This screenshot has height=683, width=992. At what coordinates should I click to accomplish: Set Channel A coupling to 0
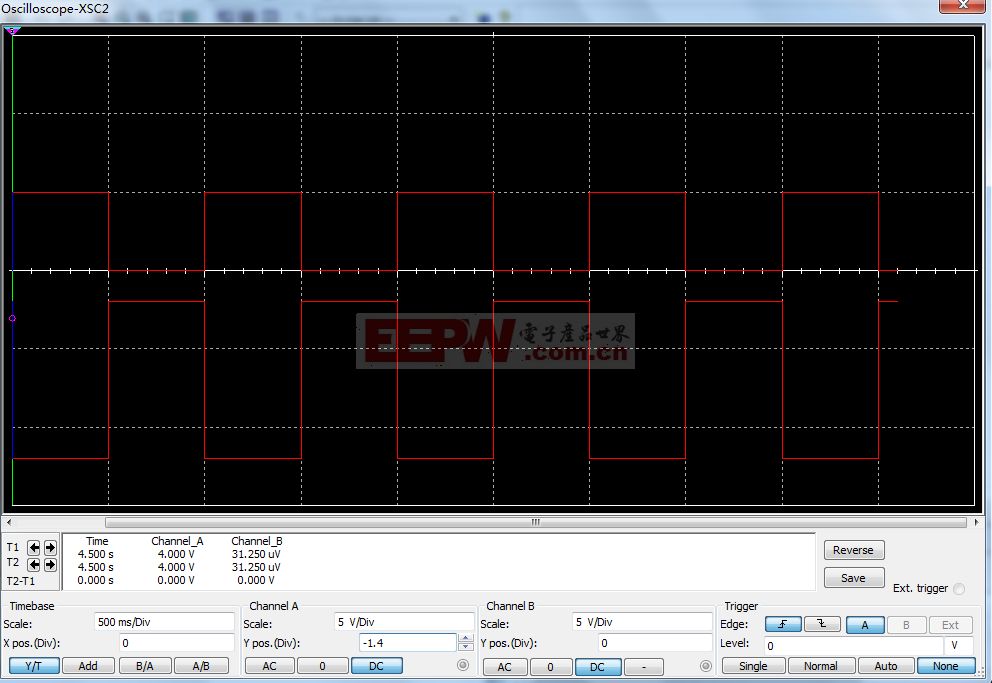coord(323,666)
